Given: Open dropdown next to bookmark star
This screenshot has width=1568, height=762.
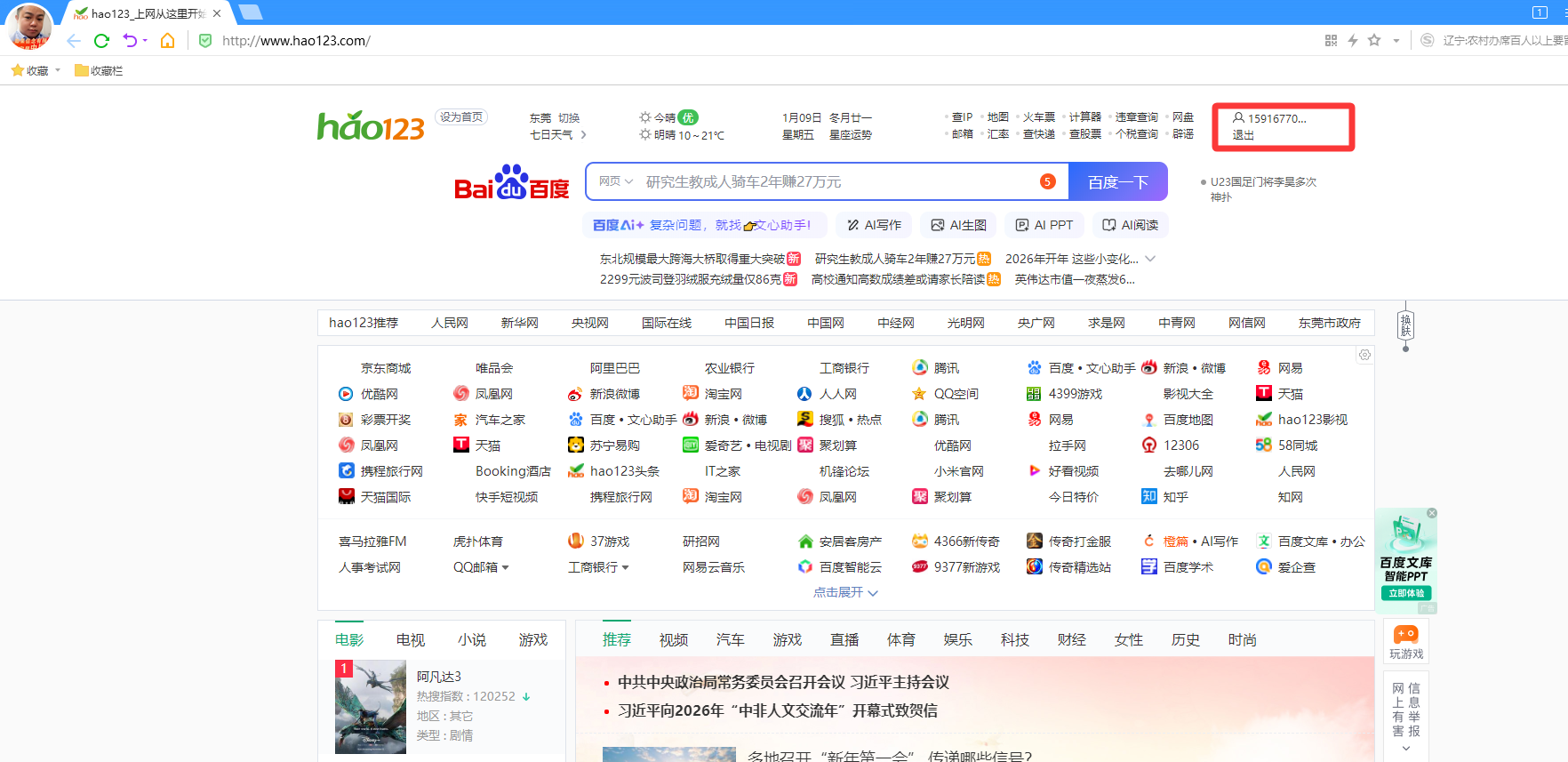Looking at the screenshot, I should tap(1396, 41).
